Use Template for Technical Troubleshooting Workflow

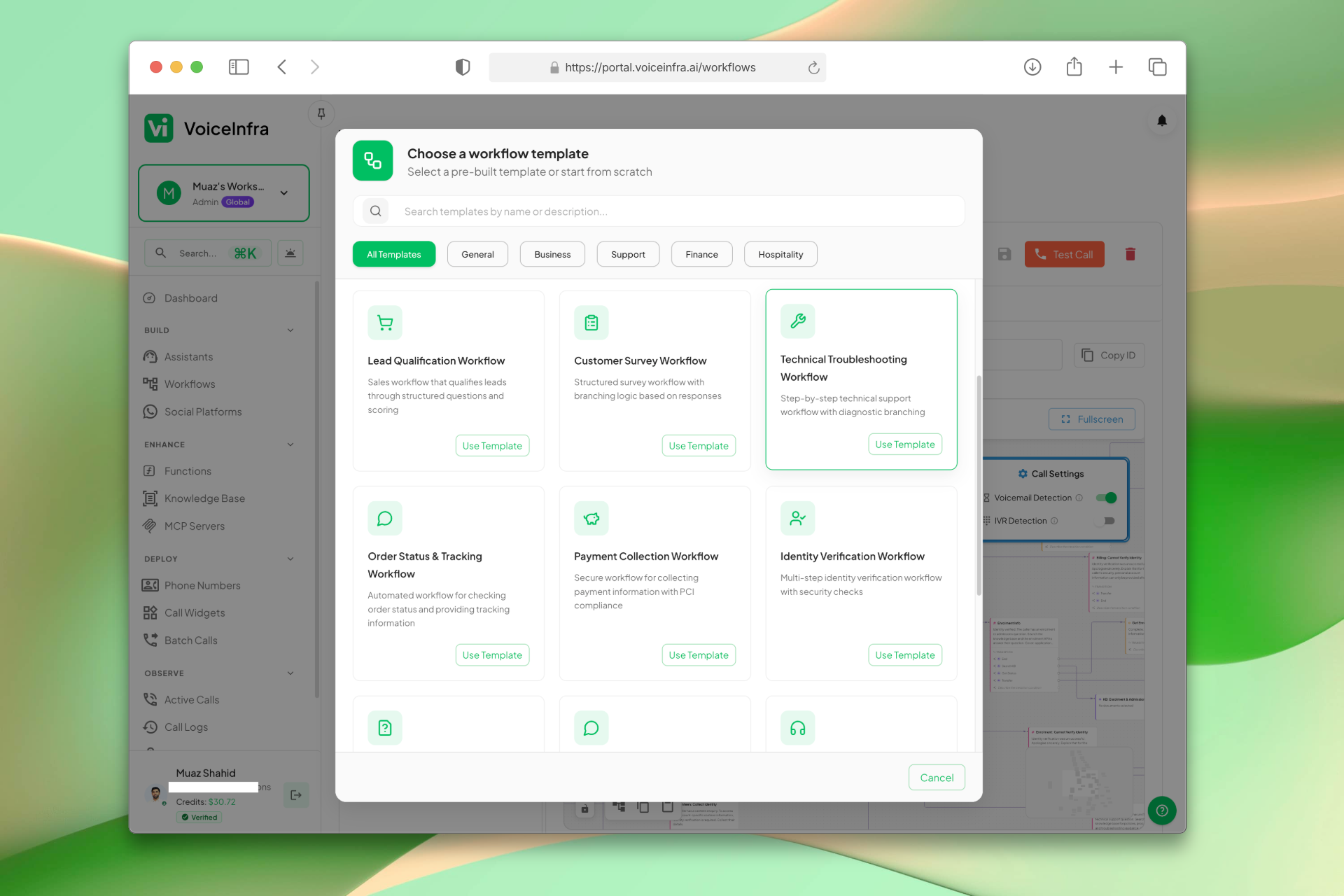click(x=905, y=444)
